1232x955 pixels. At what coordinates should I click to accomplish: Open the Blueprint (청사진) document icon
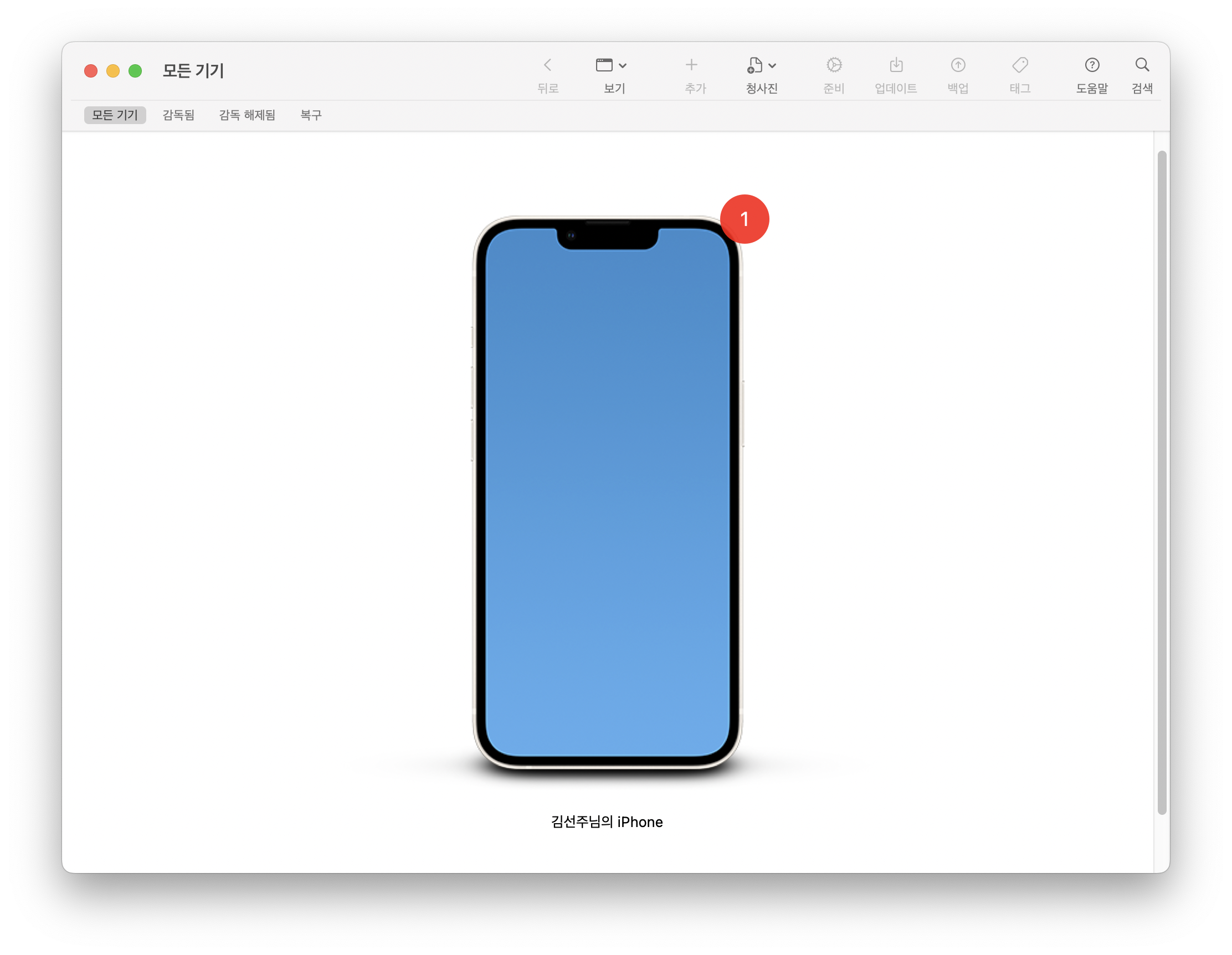(755, 65)
